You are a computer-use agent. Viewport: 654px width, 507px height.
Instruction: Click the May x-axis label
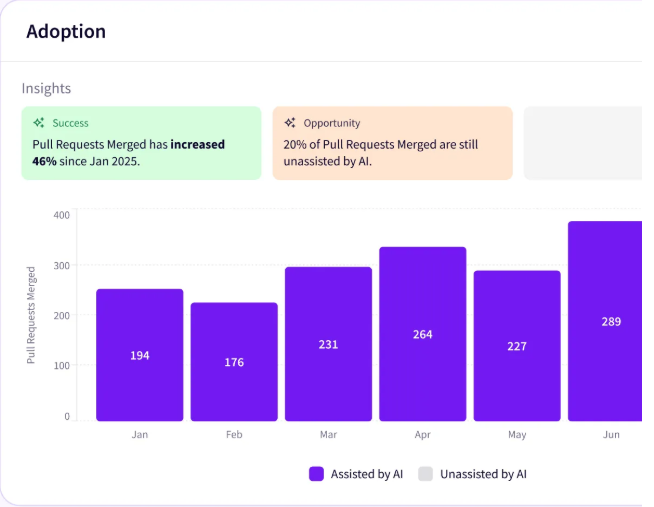[517, 434]
